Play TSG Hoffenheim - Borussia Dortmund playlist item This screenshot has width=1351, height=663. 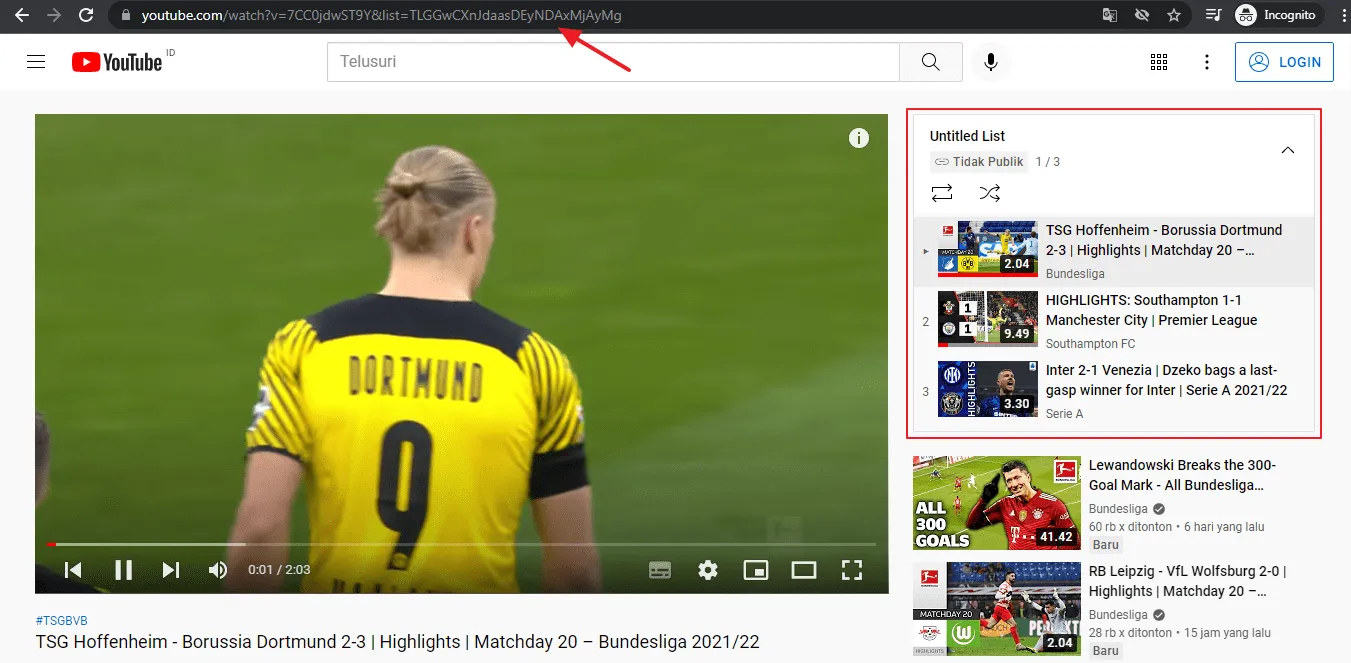[x=1114, y=251]
